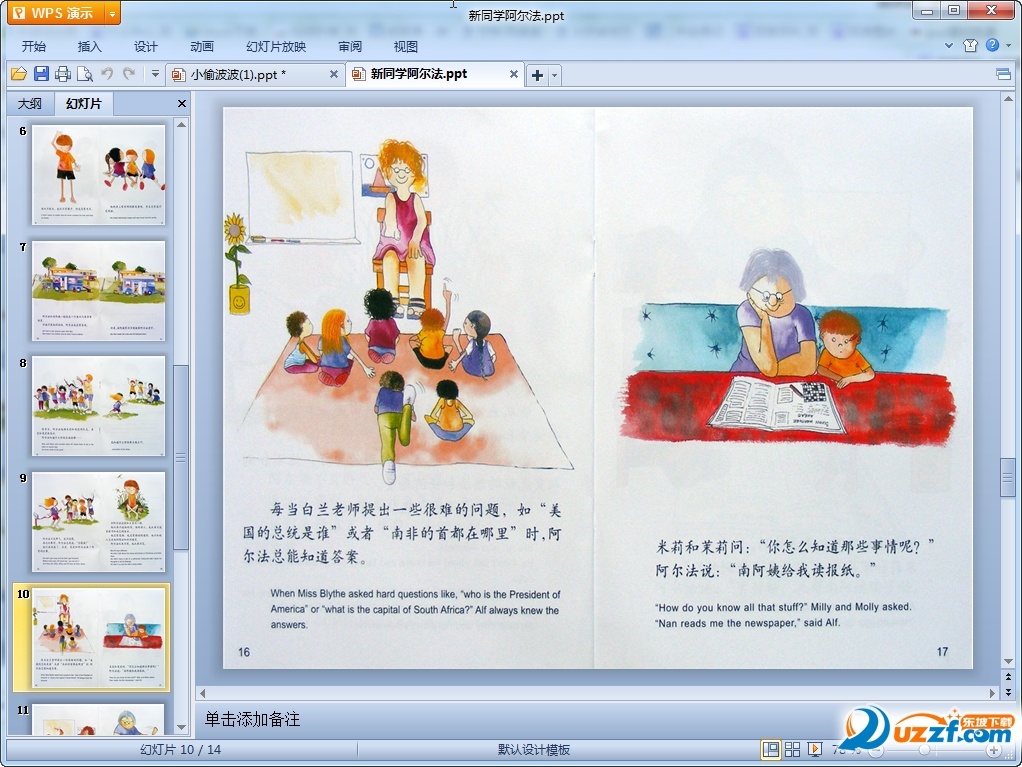Screen dimensions: 1022x767
Task: Select slide 6 thumbnail
Action: point(99,175)
